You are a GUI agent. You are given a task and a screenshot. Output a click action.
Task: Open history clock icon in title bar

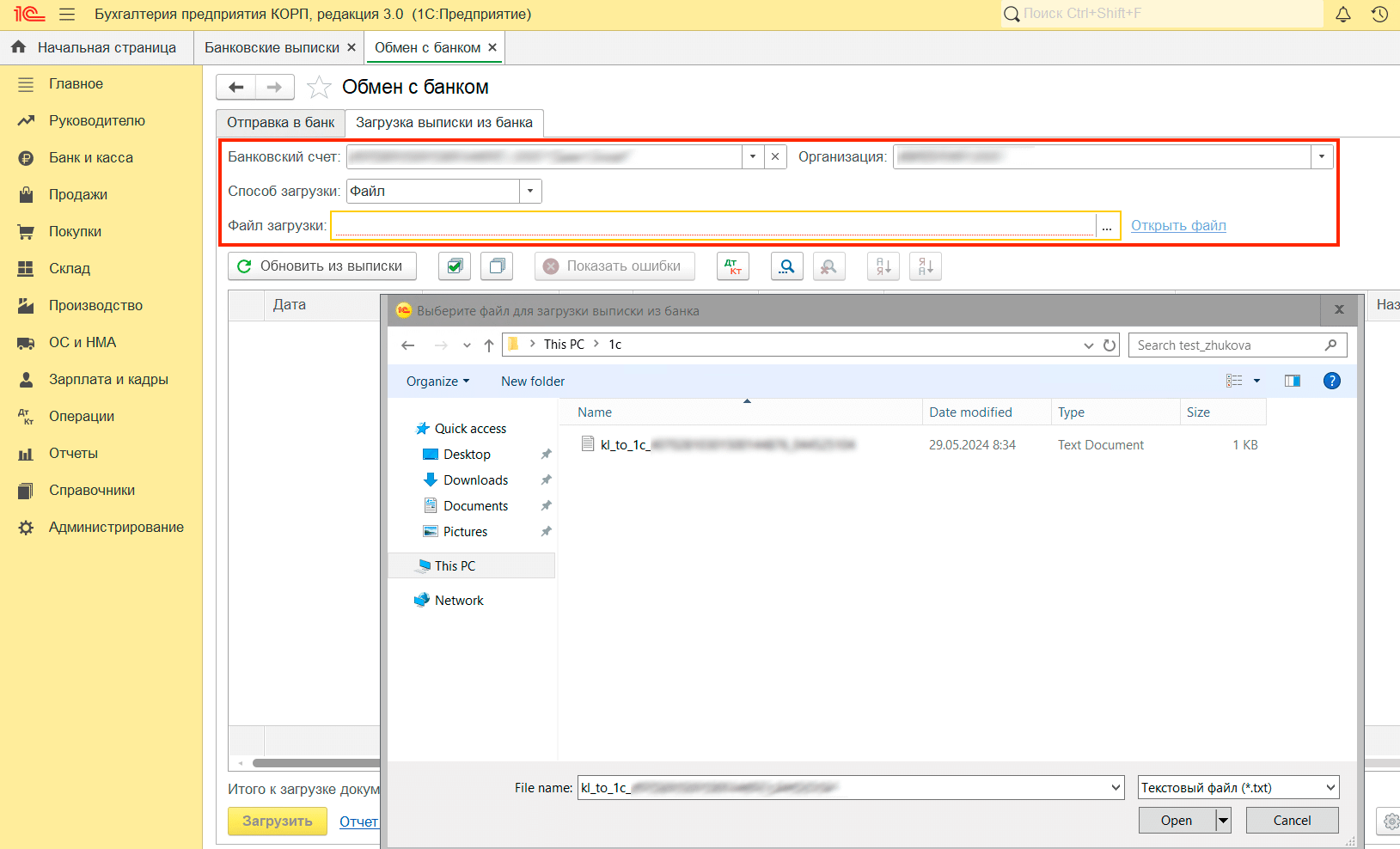1379,14
